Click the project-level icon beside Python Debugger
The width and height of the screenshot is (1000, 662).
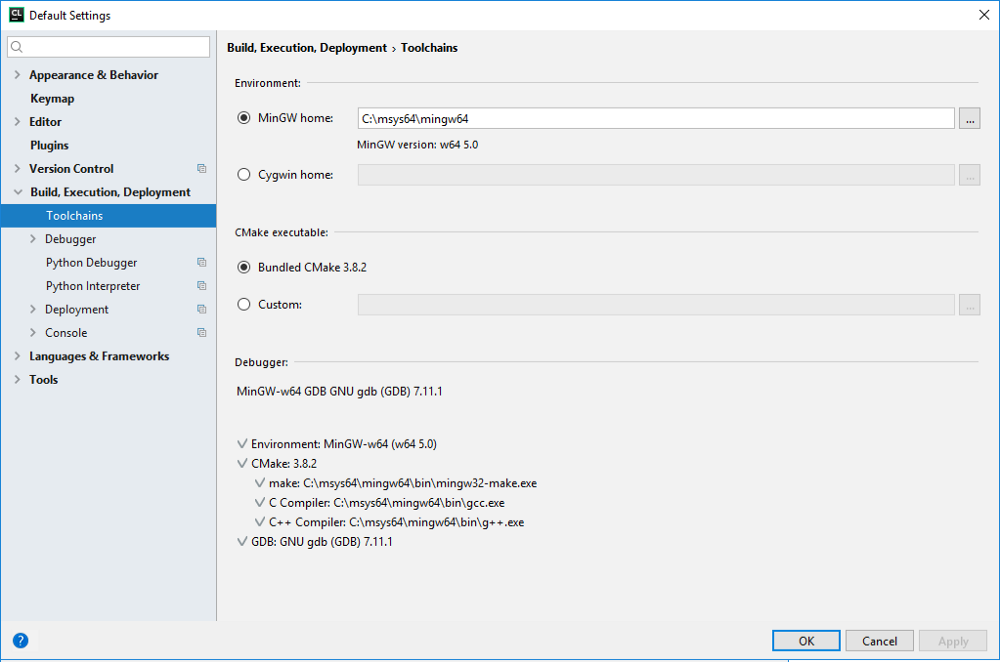click(x=201, y=263)
